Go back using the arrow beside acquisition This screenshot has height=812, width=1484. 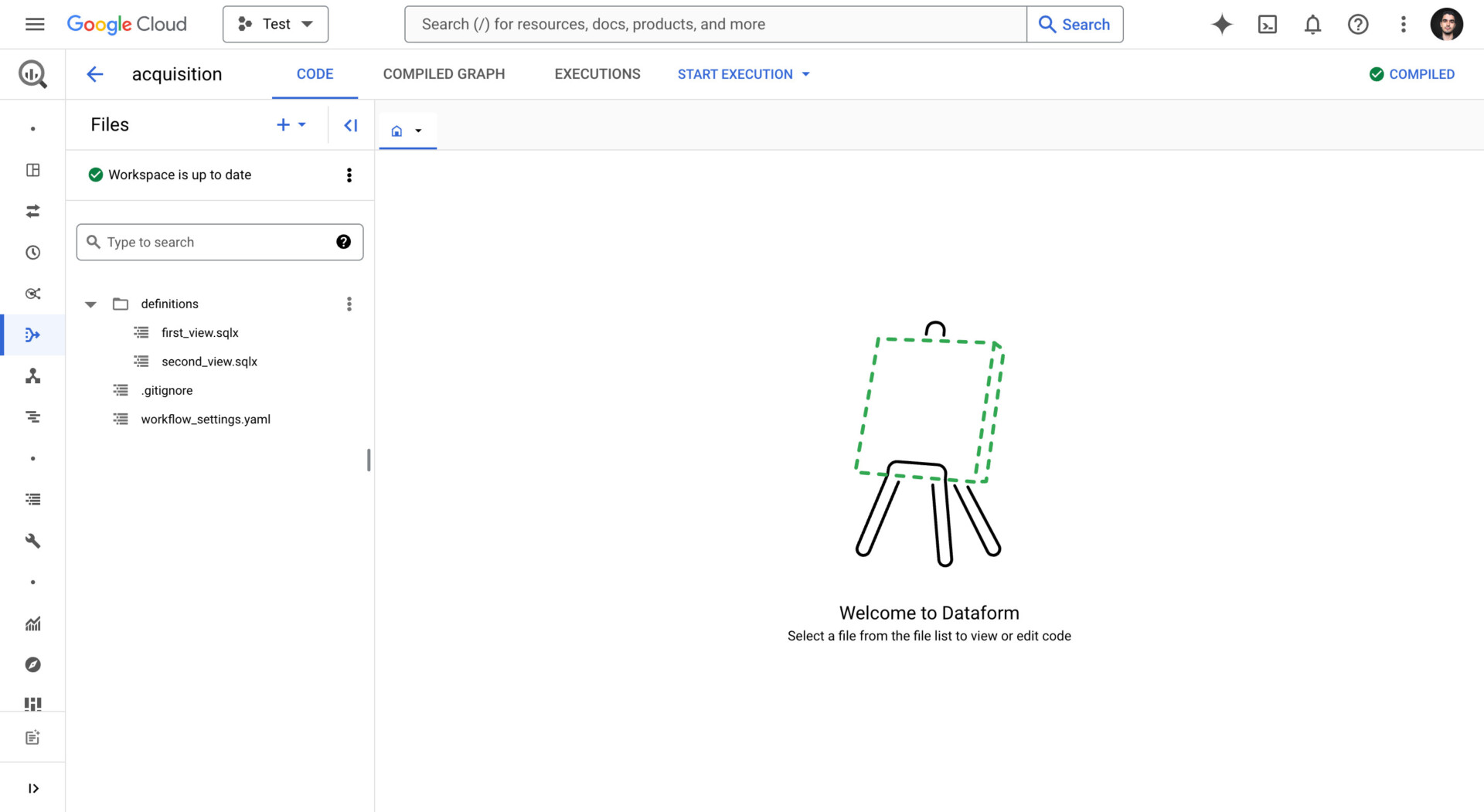click(94, 73)
